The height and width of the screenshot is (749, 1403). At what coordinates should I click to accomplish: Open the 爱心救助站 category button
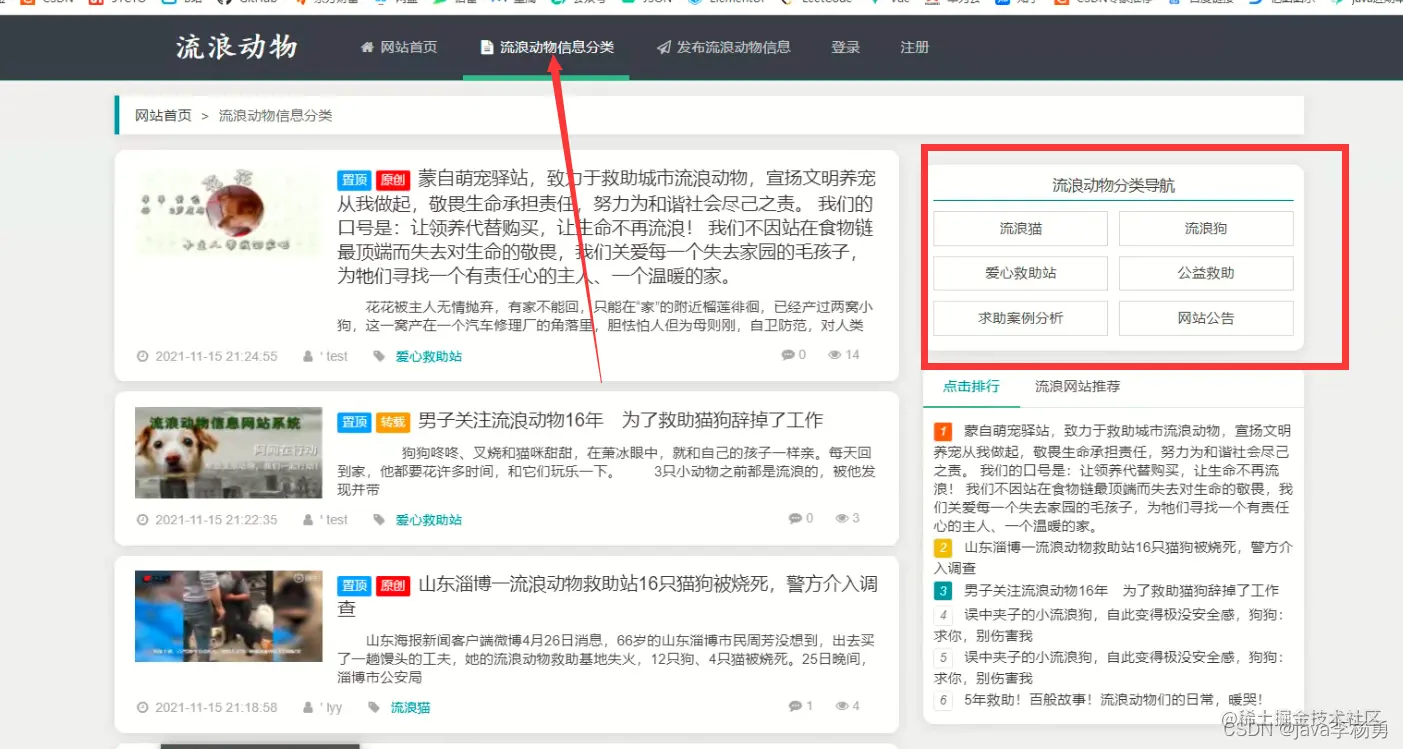1020,273
